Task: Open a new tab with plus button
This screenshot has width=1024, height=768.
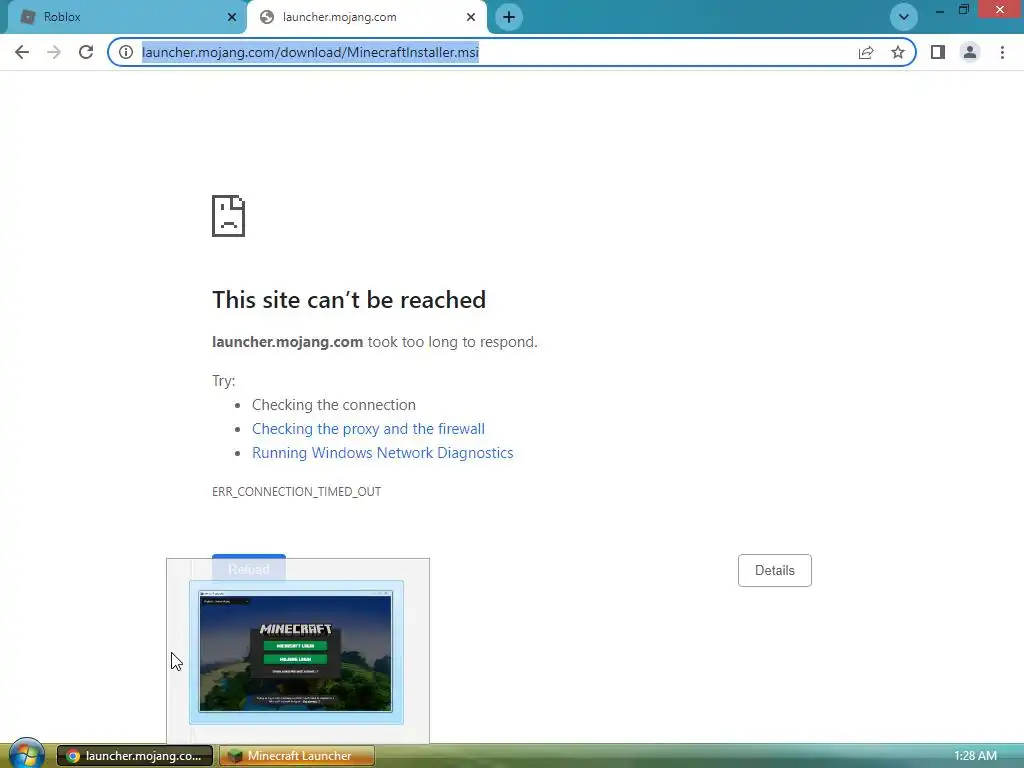Action: (x=509, y=17)
